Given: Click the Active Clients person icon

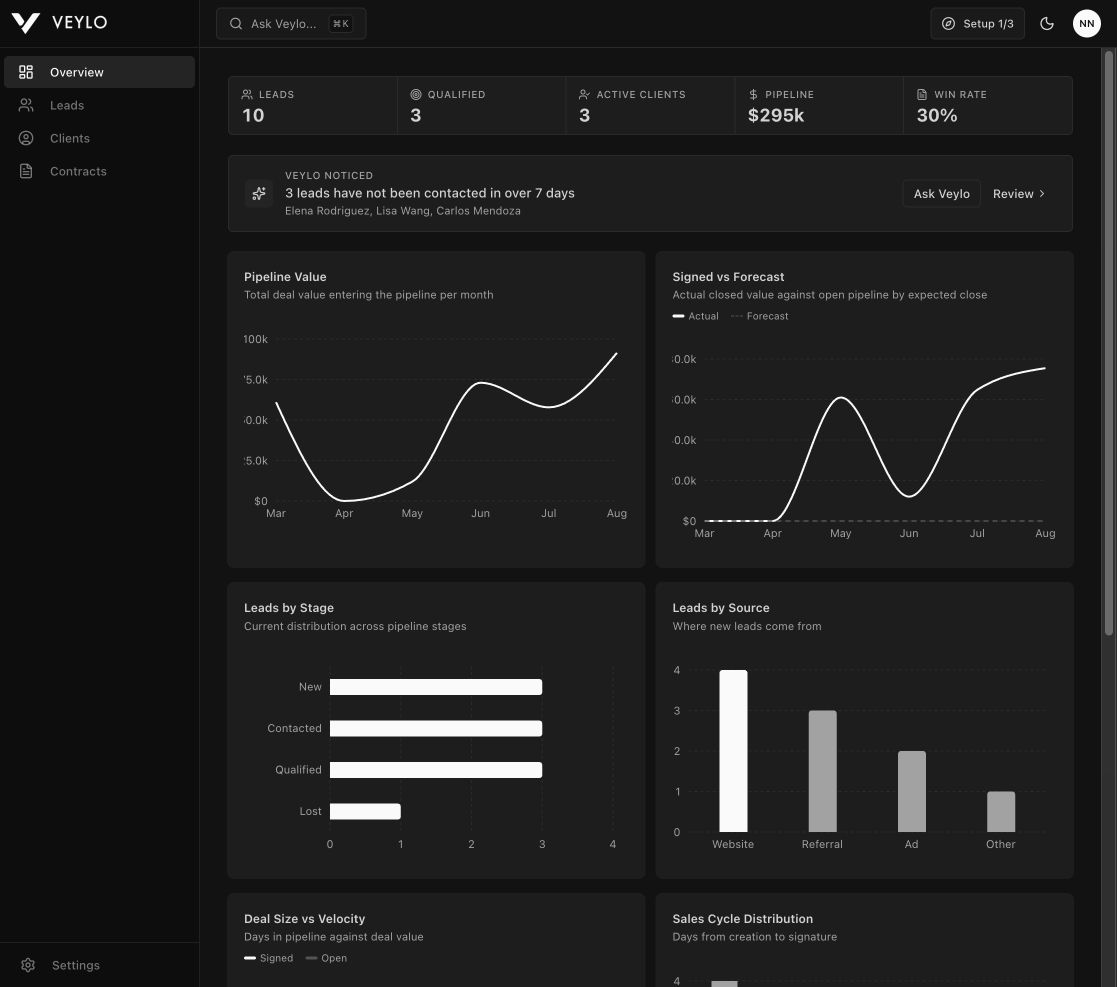Looking at the screenshot, I should (x=584, y=94).
